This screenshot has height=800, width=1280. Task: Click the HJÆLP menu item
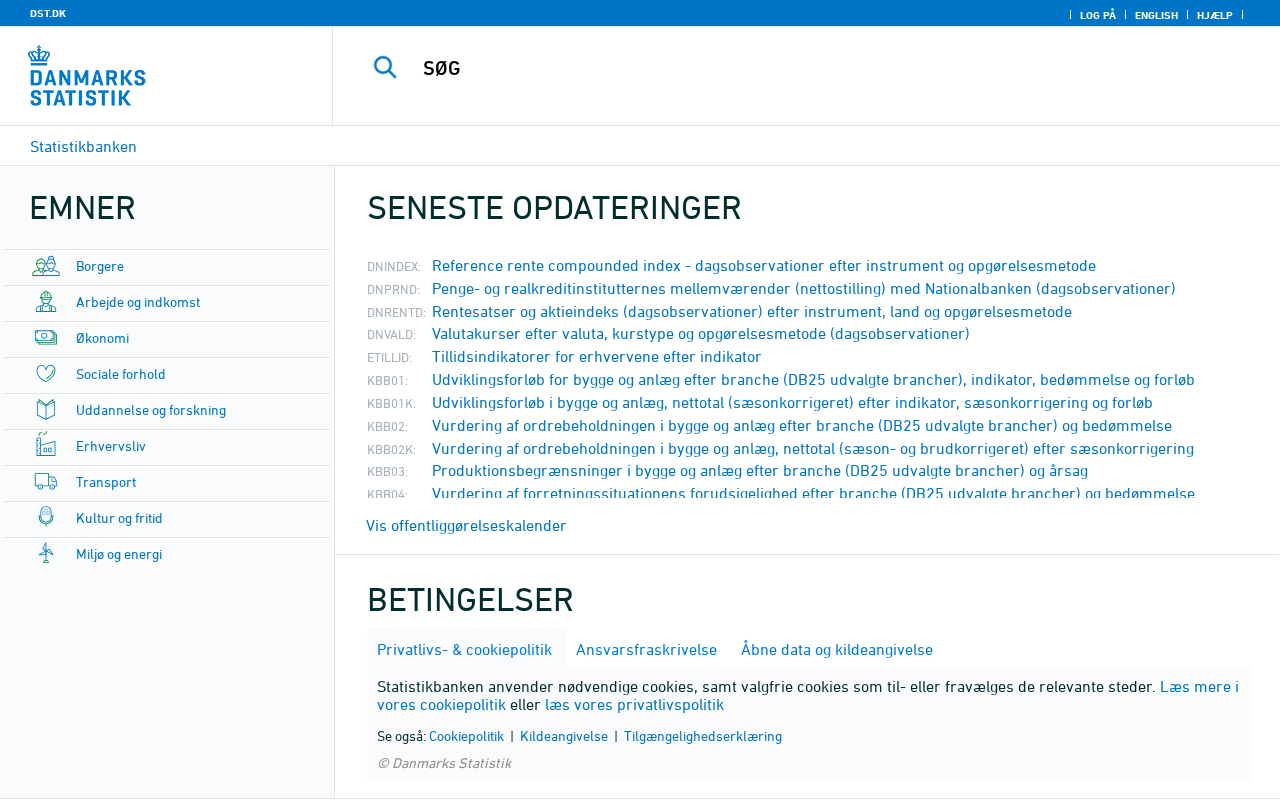click(x=1214, y=15)
